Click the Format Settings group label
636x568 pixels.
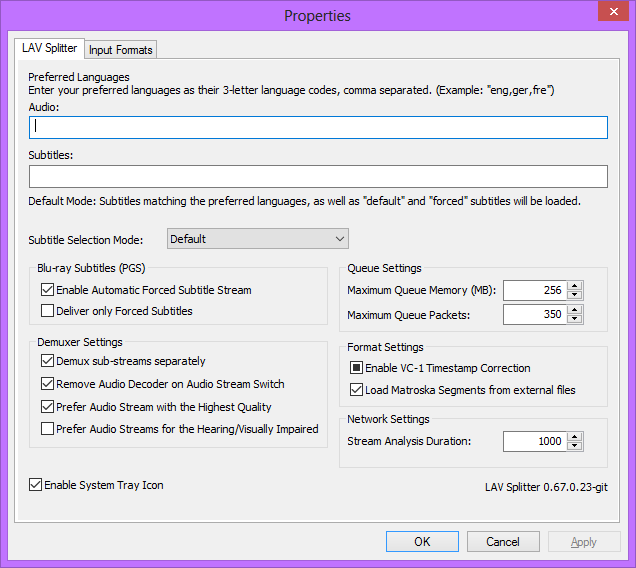pos(385,347)
